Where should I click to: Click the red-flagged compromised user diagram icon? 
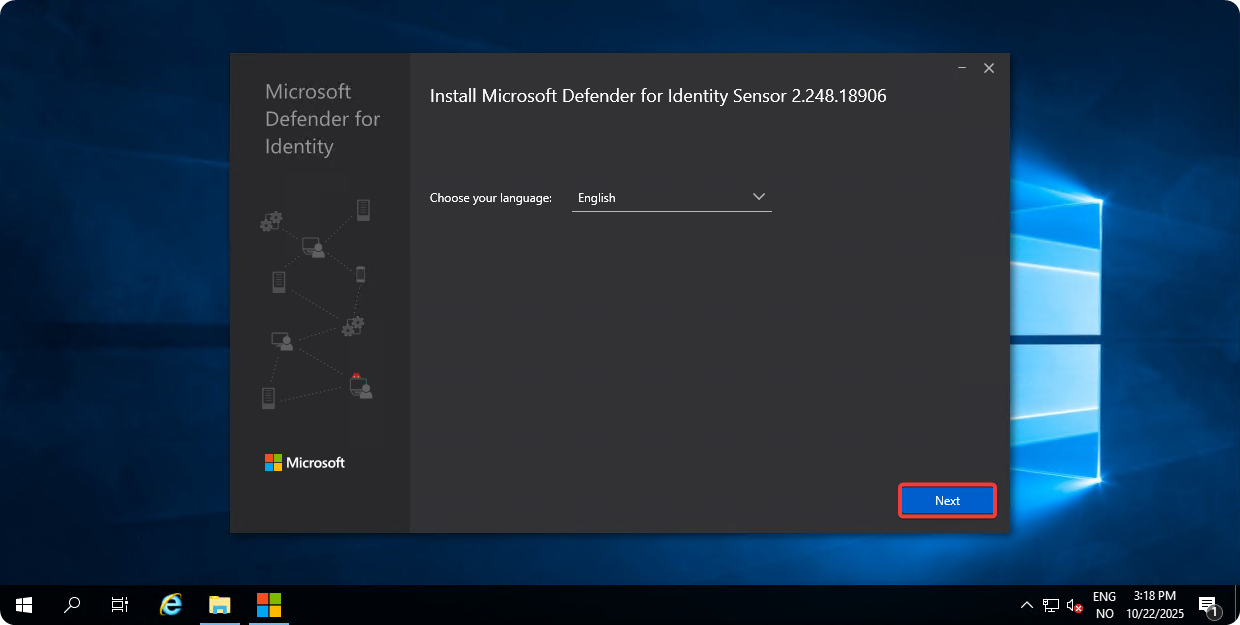pos(360,385)
